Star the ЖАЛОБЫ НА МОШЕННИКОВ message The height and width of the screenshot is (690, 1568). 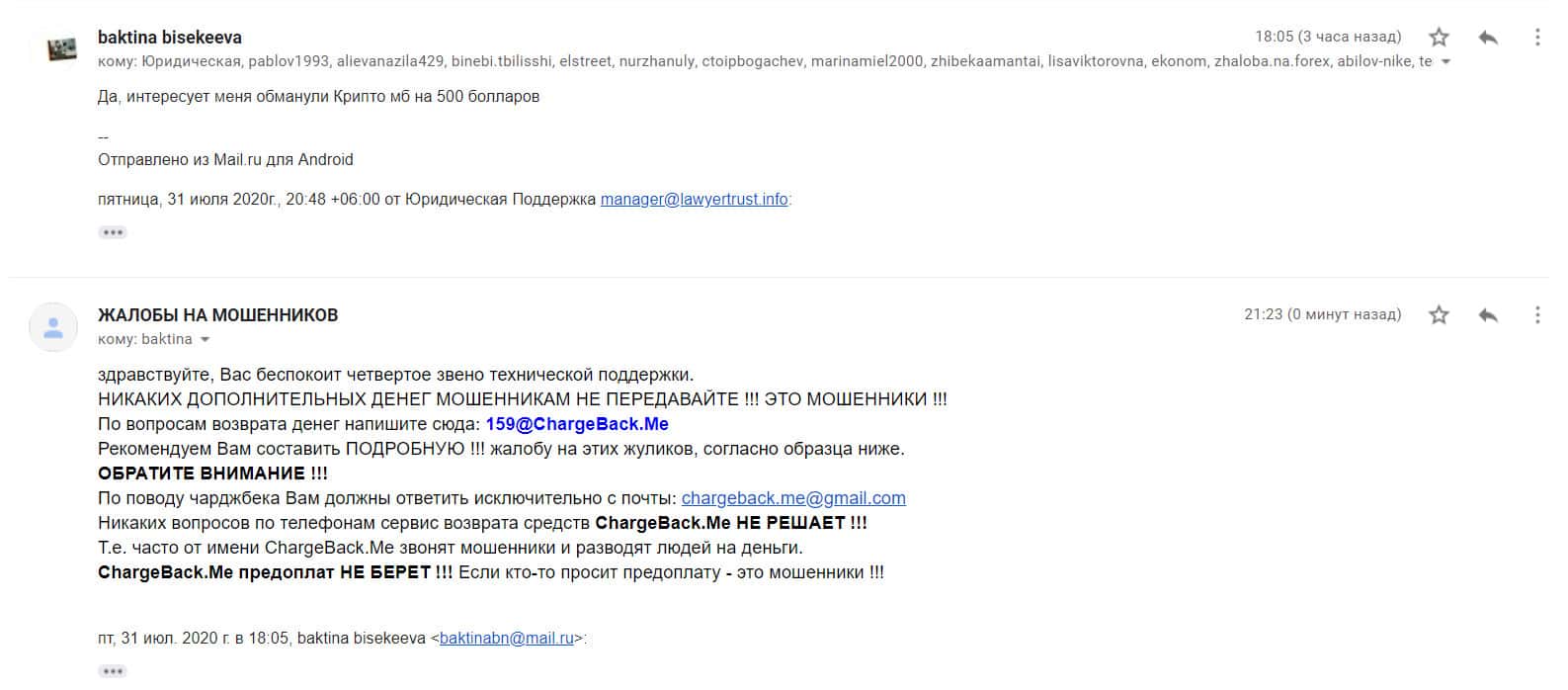pos(1439,315)
